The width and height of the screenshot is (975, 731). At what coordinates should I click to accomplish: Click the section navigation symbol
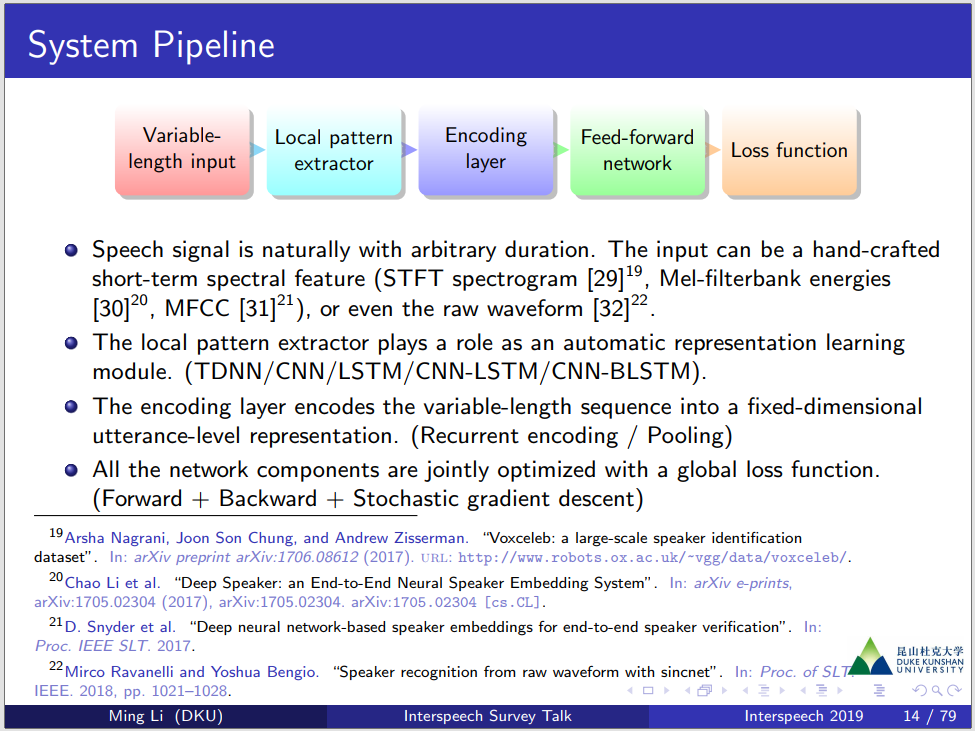(821, 691)
